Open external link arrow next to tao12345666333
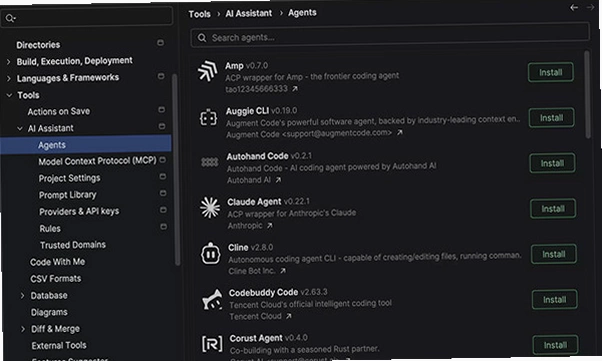602x361 pixels. [x=295, y=89]
